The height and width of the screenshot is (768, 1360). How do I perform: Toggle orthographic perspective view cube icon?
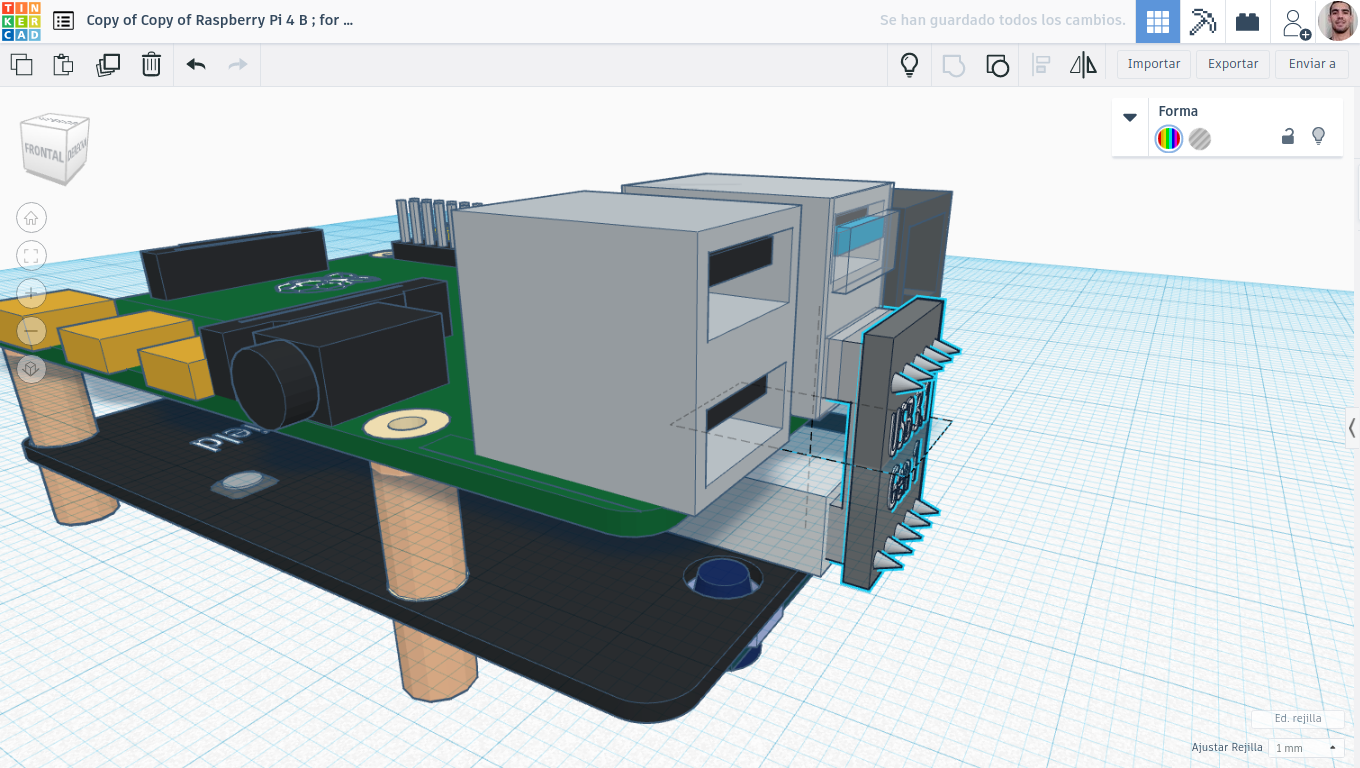click(x=31, y=368)
